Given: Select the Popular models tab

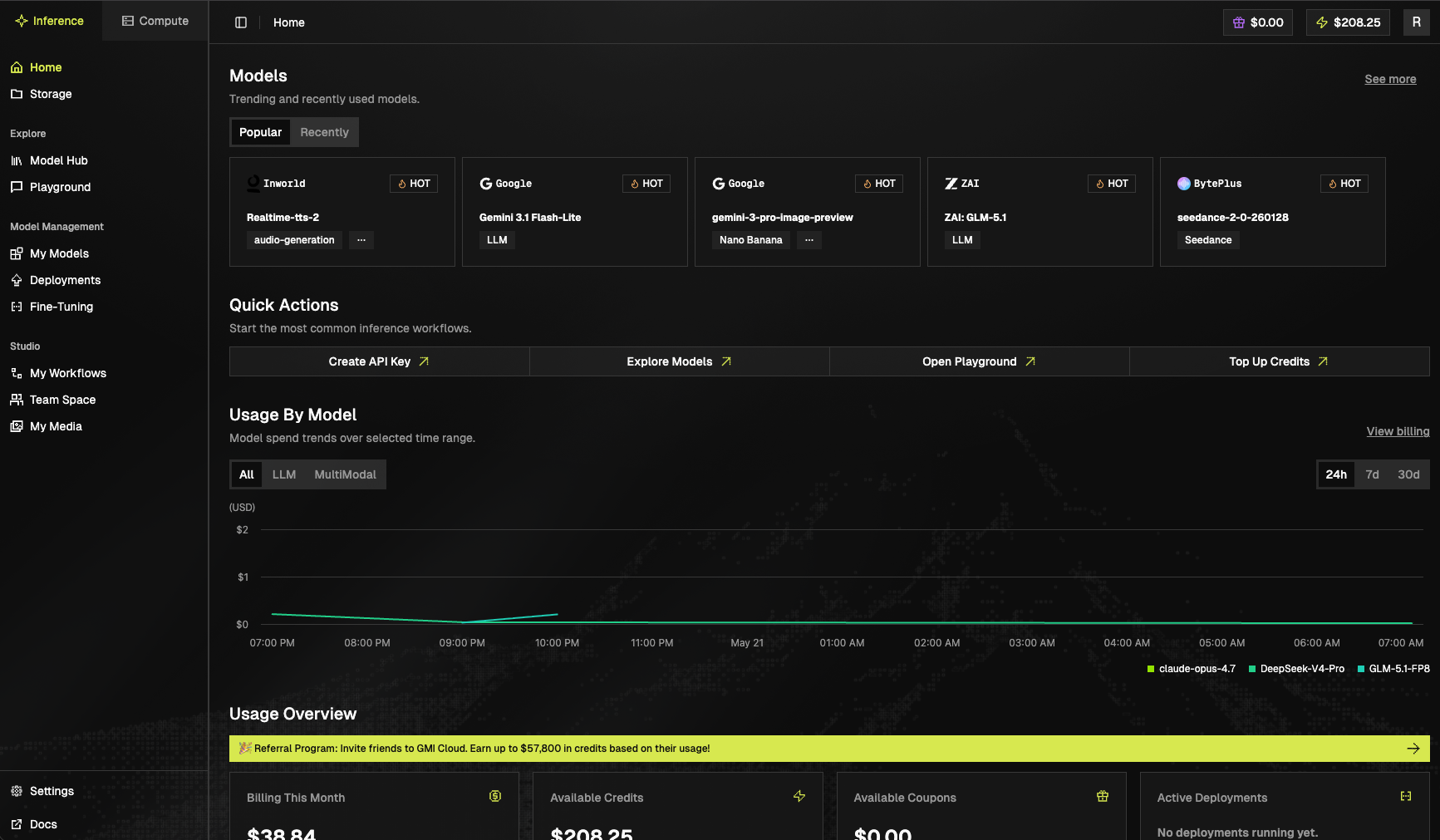Looking at the screenshot, I should (x=260, y=132).
